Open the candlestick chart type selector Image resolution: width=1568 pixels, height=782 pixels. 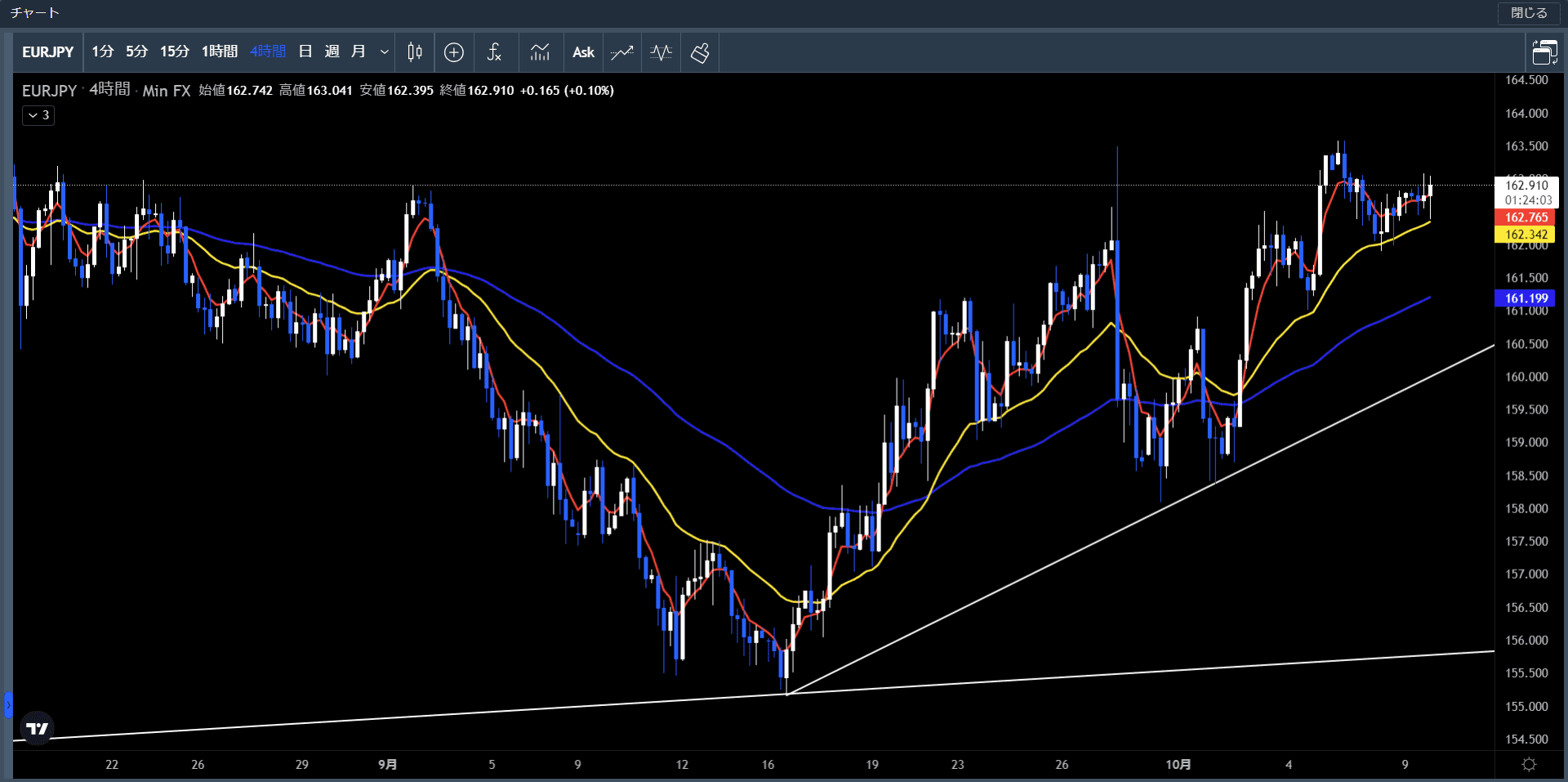415,52
